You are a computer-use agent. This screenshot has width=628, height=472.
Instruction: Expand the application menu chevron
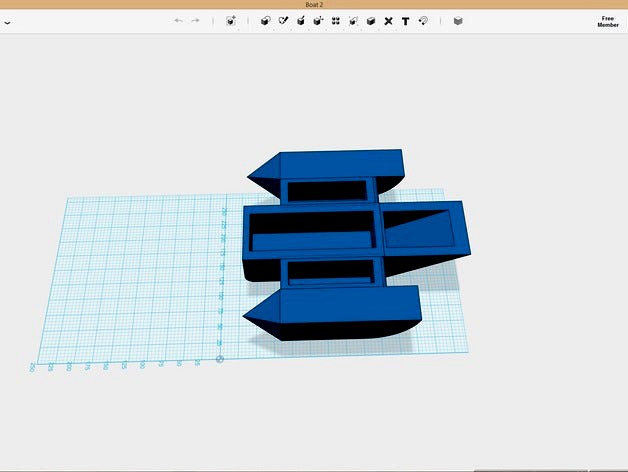7,22
